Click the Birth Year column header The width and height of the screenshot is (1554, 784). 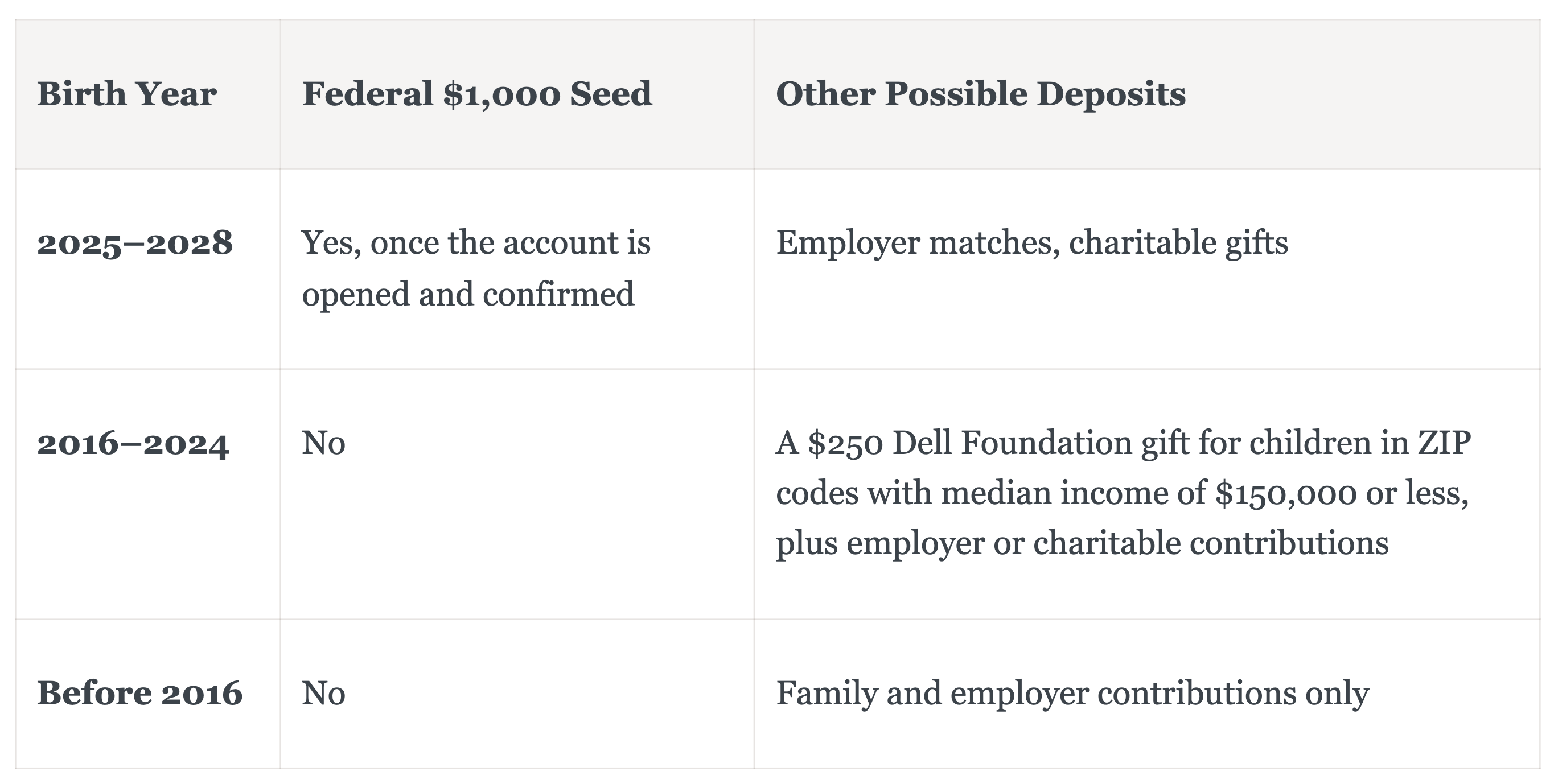point(127,94)
